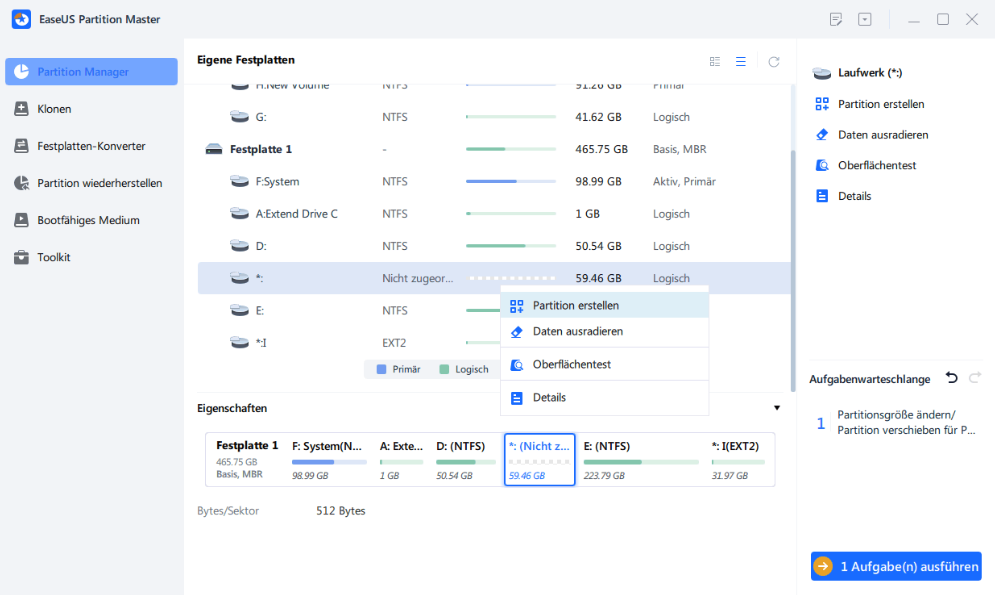Screen dimensions: 995x595
Task: Open Bootfähiges Medium in sidebar
Action: [88, 220]
